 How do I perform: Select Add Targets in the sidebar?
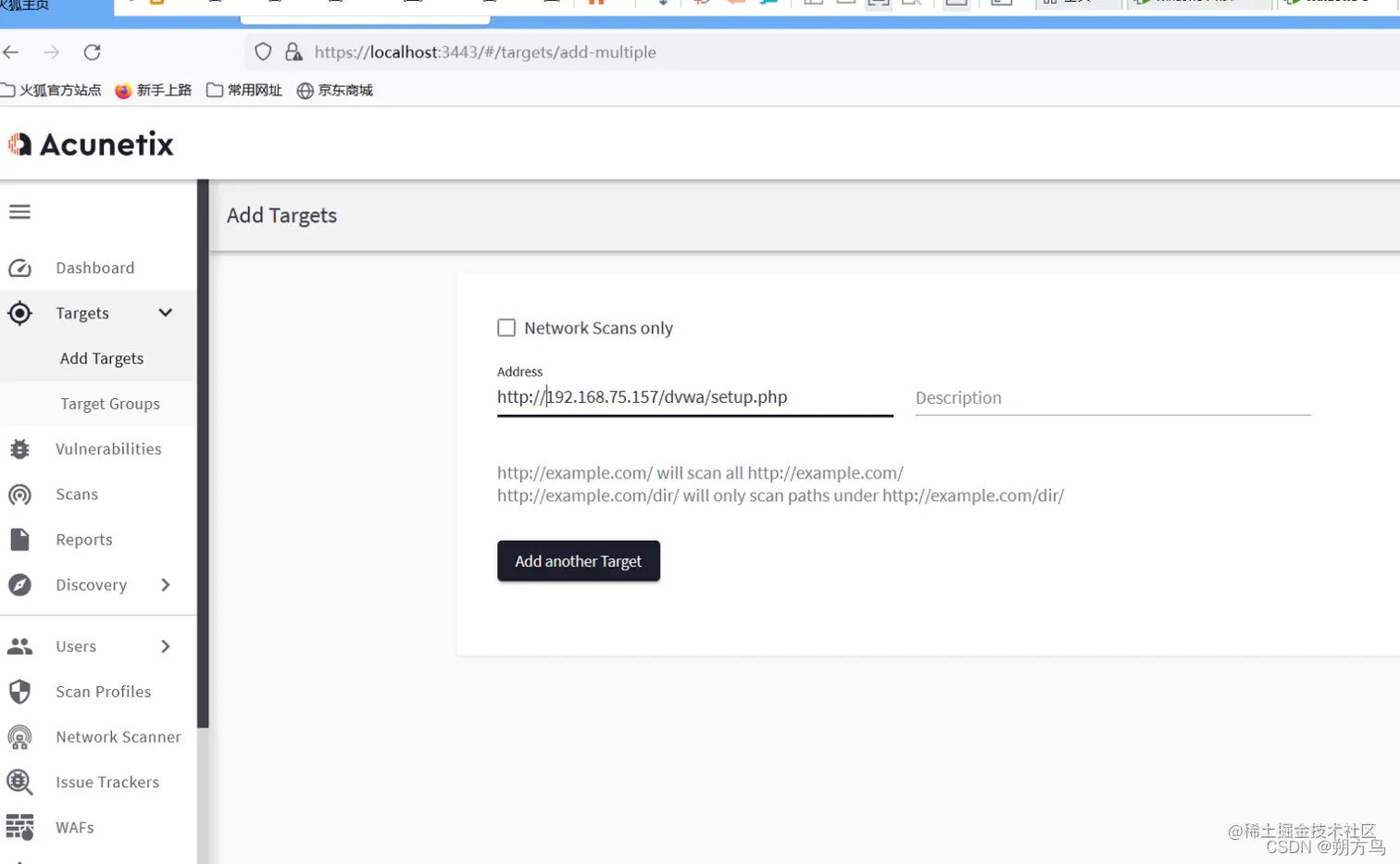[102, 358]
